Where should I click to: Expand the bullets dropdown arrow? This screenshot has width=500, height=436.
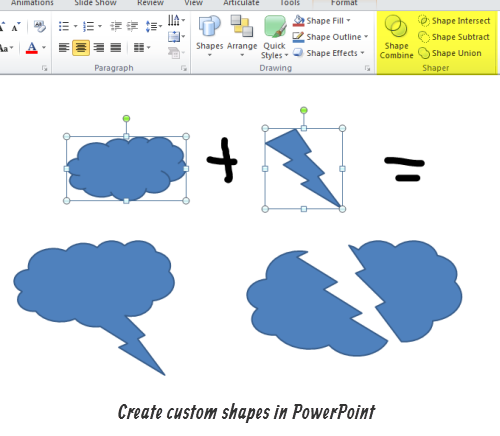[75, 26]
